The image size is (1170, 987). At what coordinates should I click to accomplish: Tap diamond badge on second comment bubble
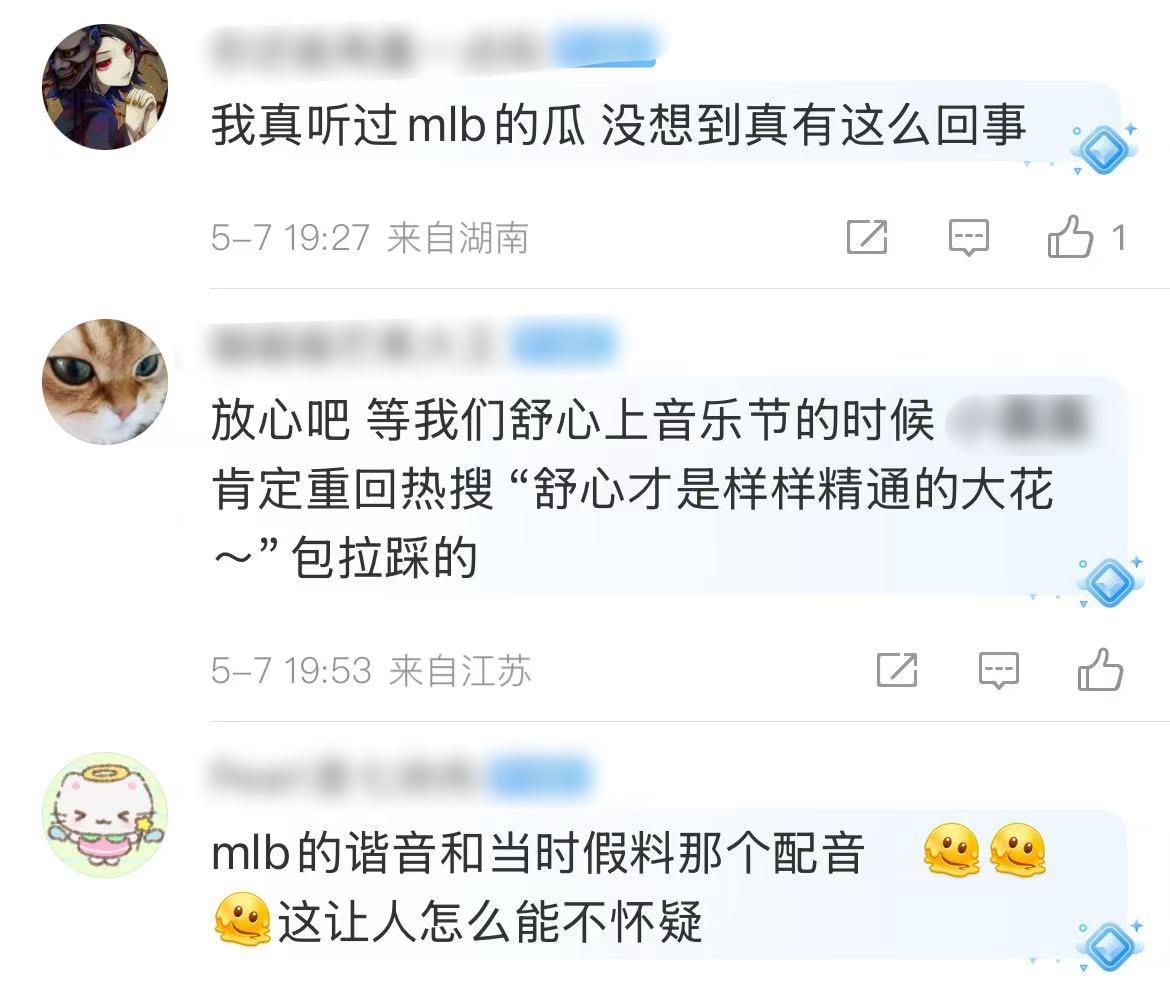pos(1108,580)
